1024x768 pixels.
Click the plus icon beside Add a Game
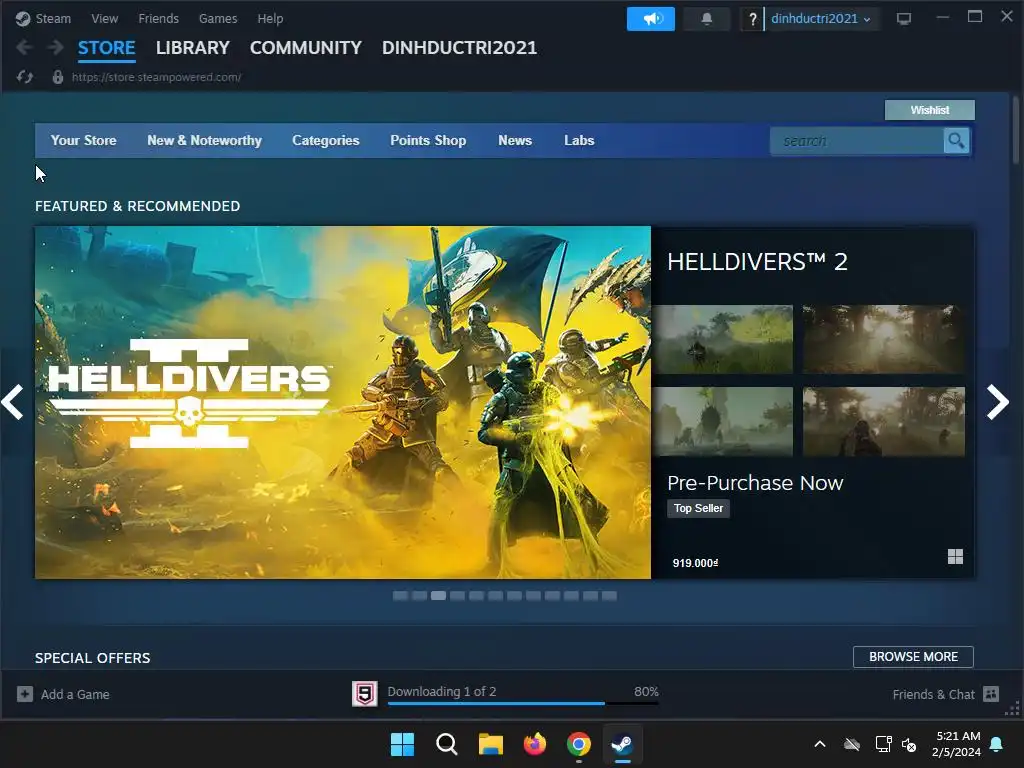coord(25,694)
